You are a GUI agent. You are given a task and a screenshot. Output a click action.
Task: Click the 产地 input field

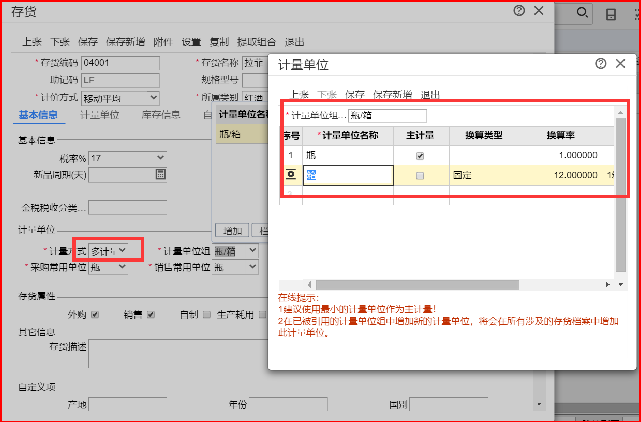(x=128, y=404)
